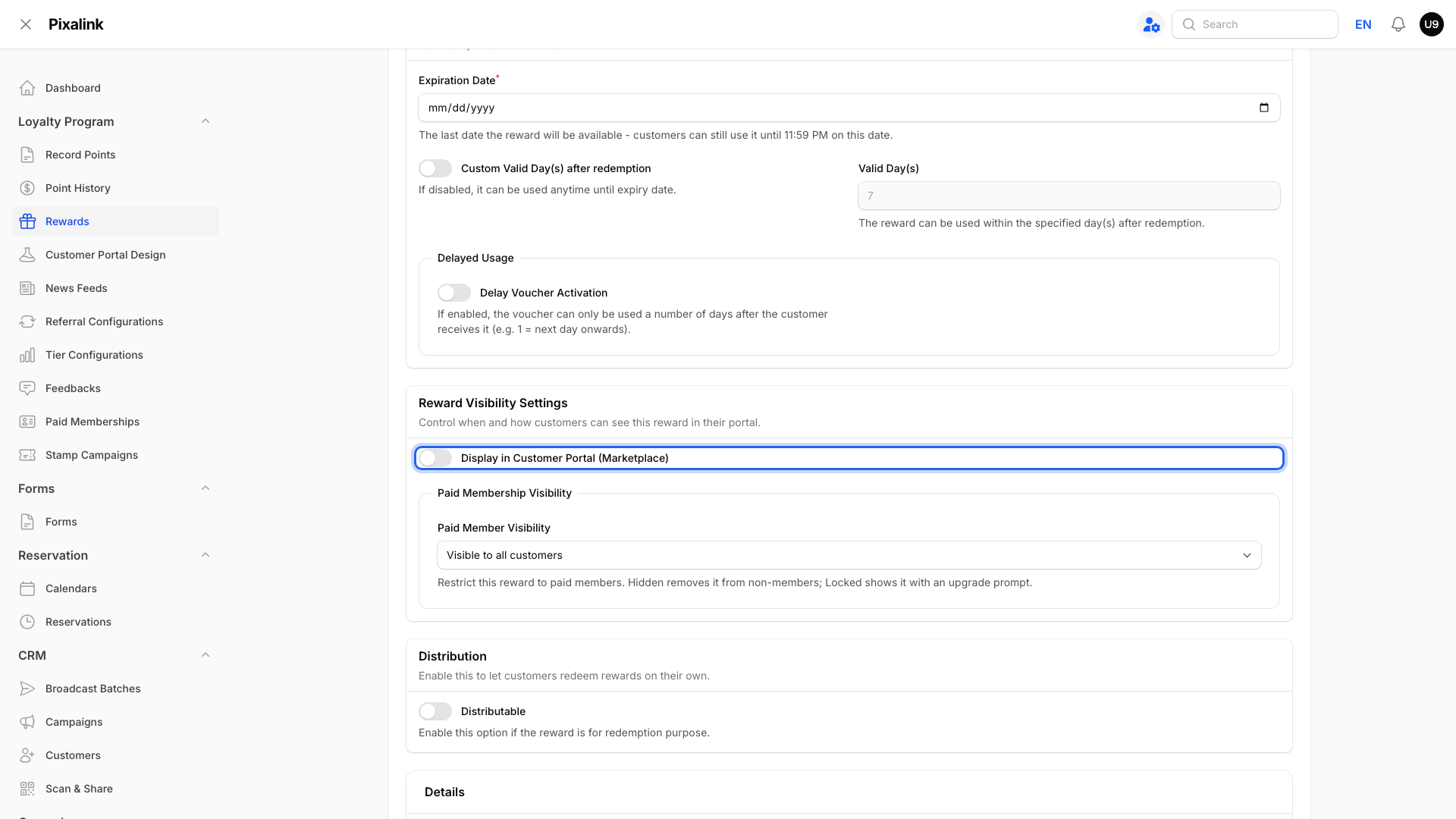
Task: Click the Paid Memberships ID card icon
Action: (x=27, y=422)
